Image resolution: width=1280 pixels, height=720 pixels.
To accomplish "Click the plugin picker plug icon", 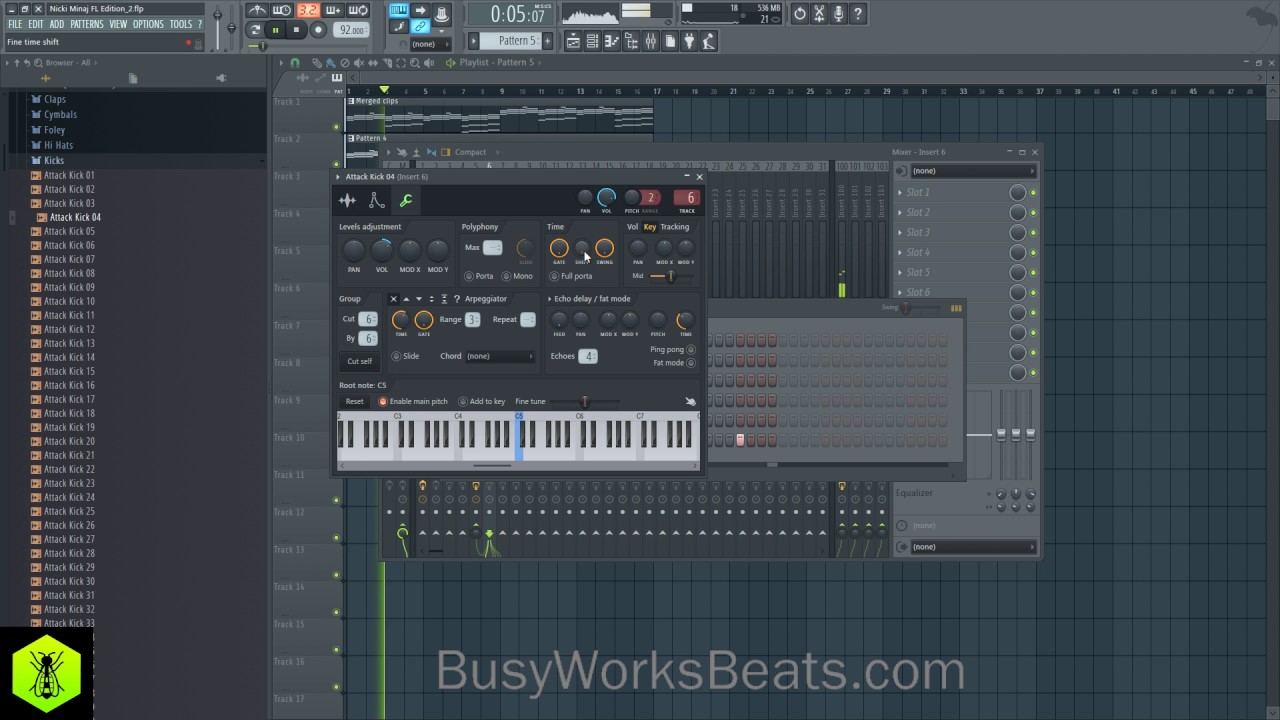I will pos(690,41).
